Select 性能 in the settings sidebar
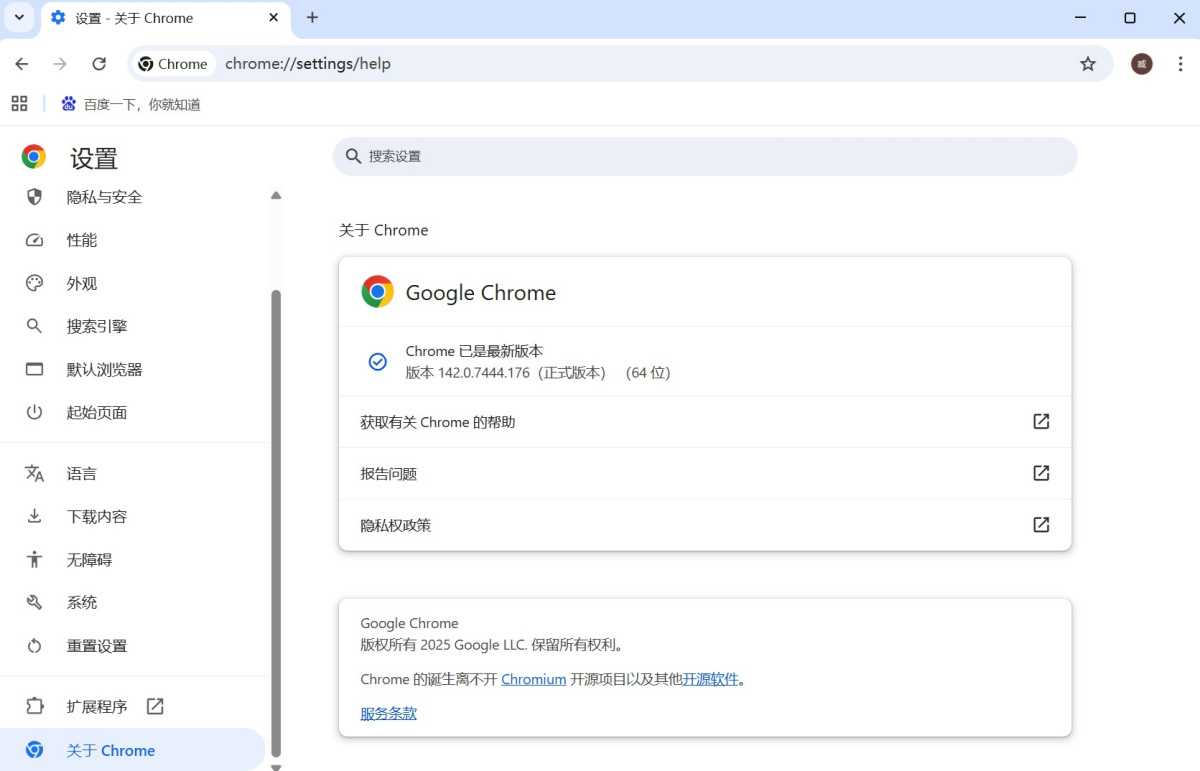The image size is (1200, 771). (83, 240)
